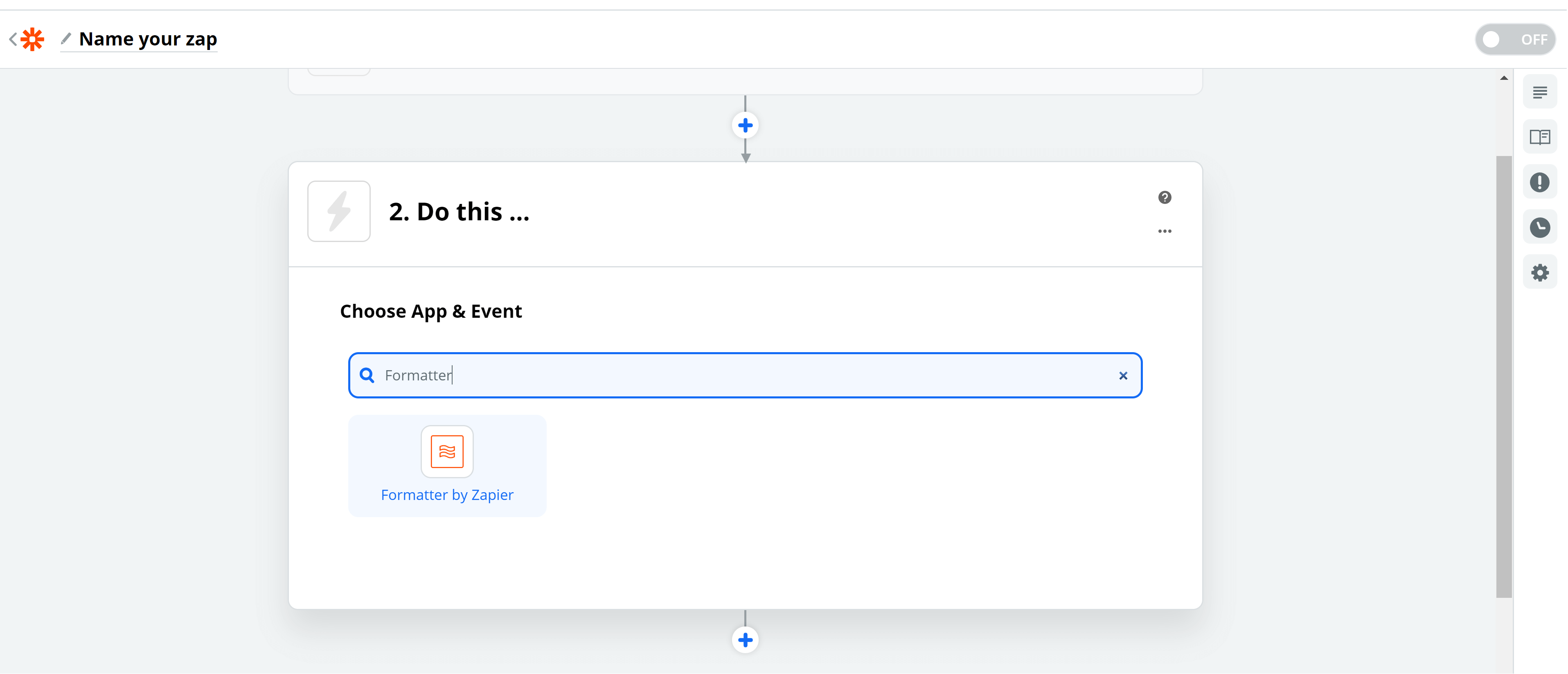Image resolution: width=1568 pixels, height=674 pixels.
Task: Click the Name your zap title
Action: [x=148, y=39]
